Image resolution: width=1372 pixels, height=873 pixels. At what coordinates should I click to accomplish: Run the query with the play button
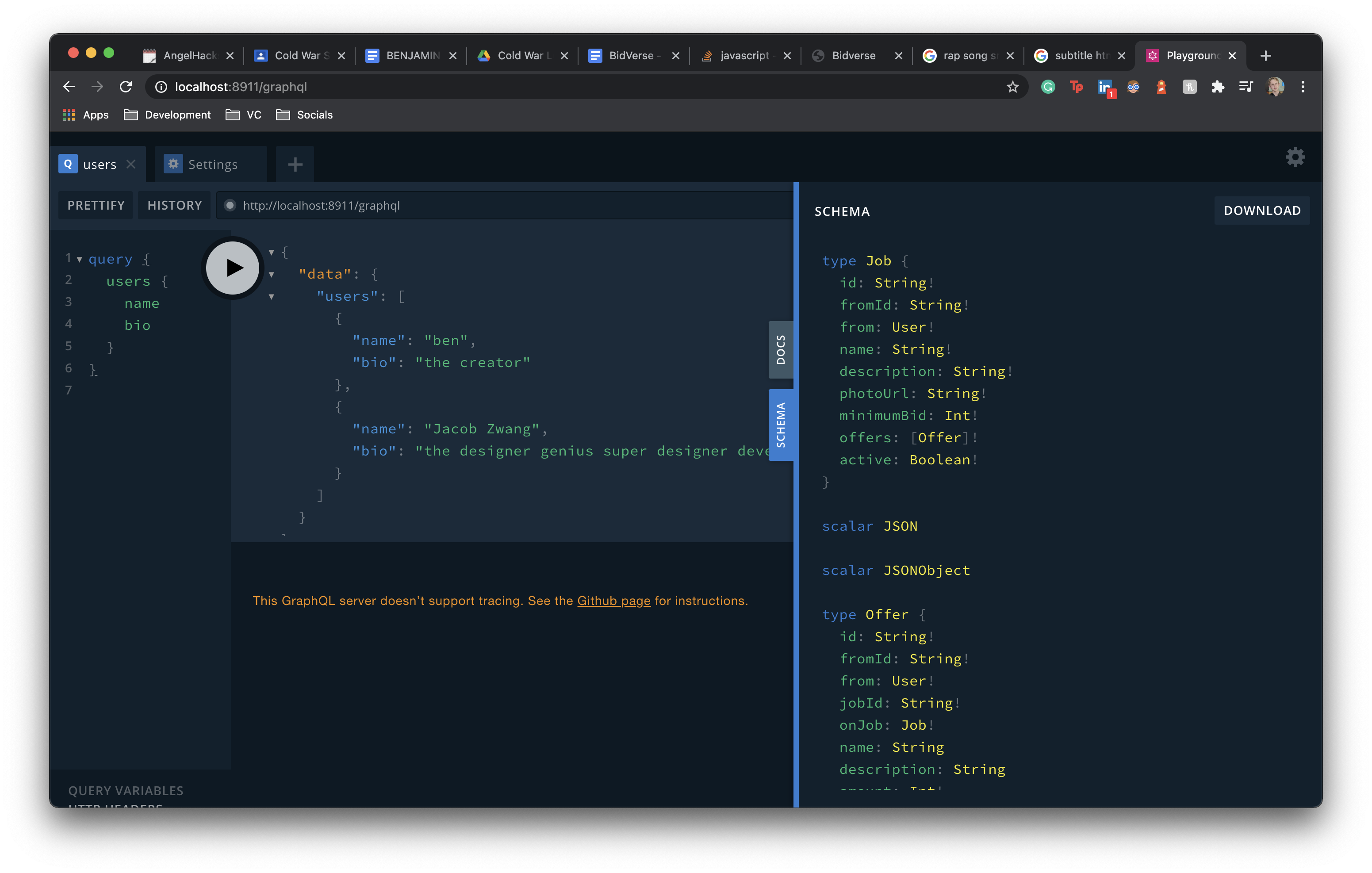233,268
